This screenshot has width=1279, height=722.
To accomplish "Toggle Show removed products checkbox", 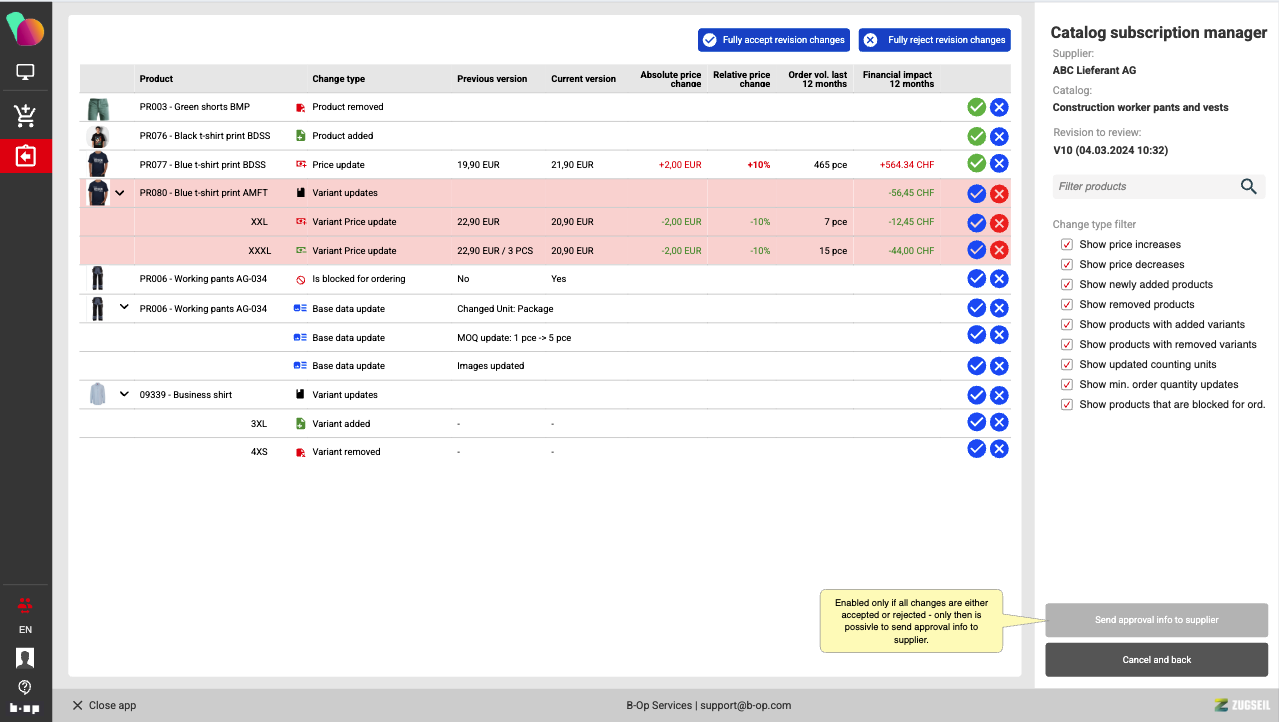I will [1067, 305].
